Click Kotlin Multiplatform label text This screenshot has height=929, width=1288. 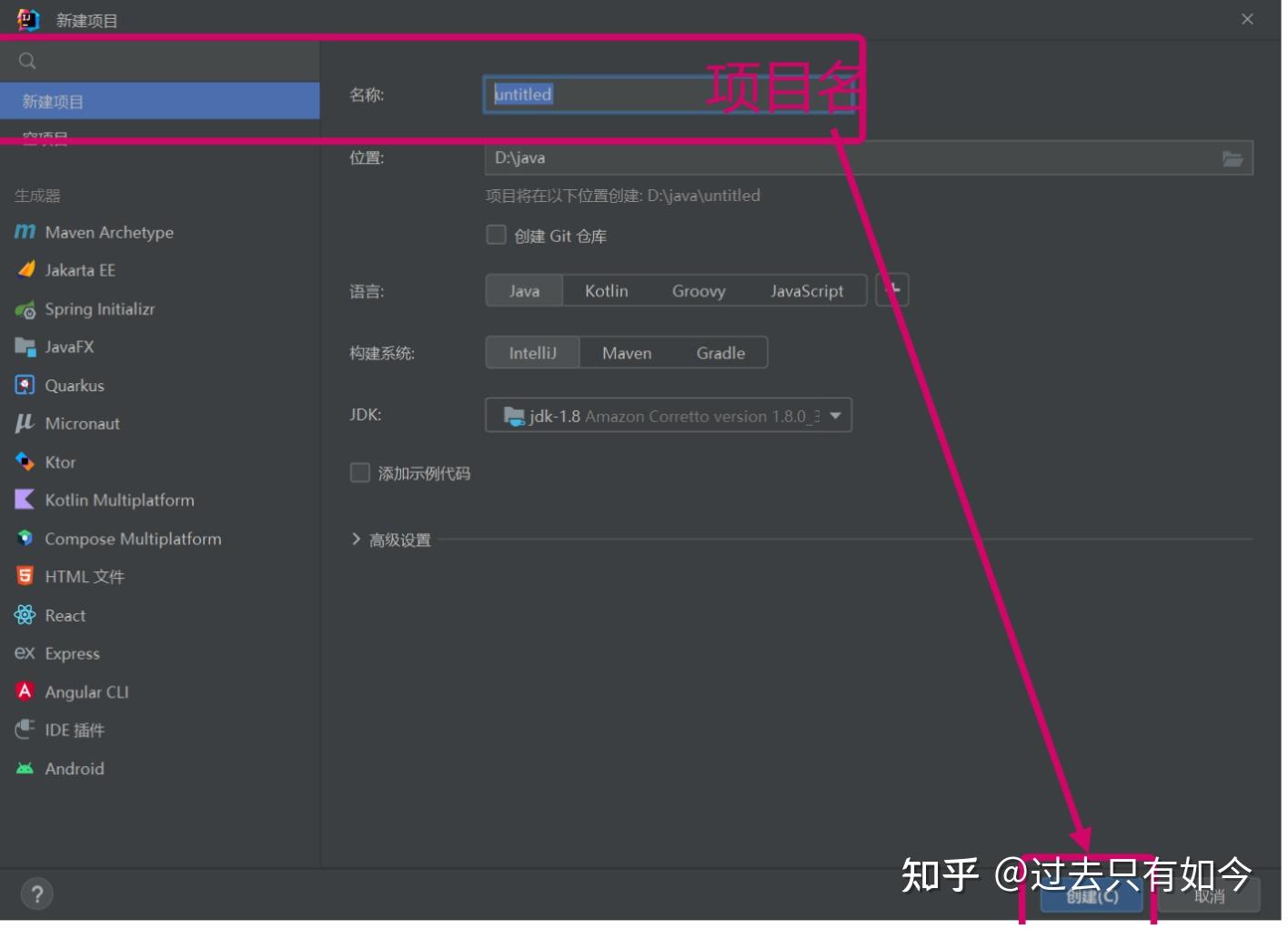(119, 500)
